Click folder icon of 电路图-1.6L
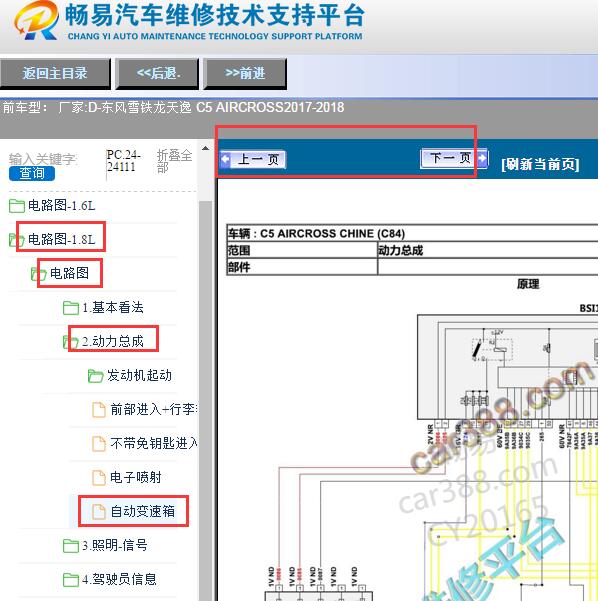 (x=17, y=206)
